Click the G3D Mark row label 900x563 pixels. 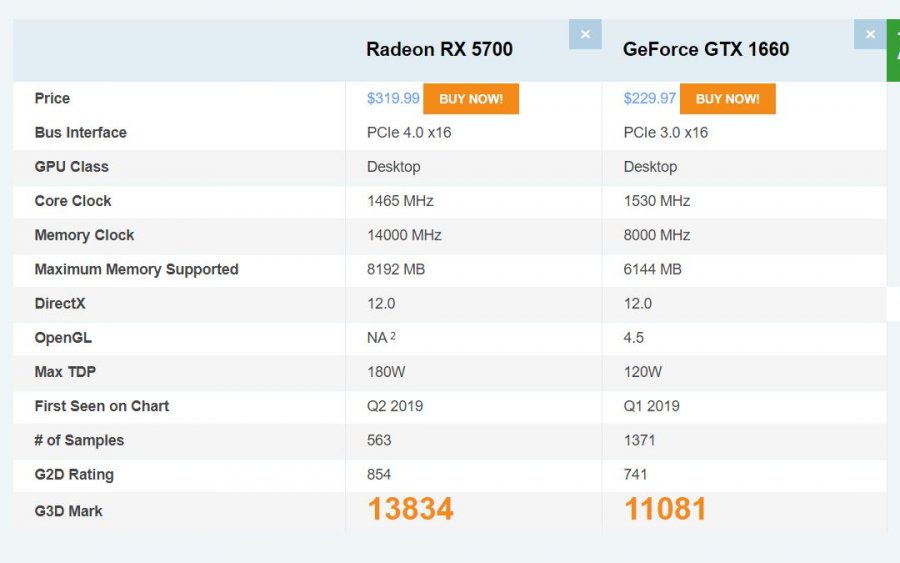coord(69,511)
